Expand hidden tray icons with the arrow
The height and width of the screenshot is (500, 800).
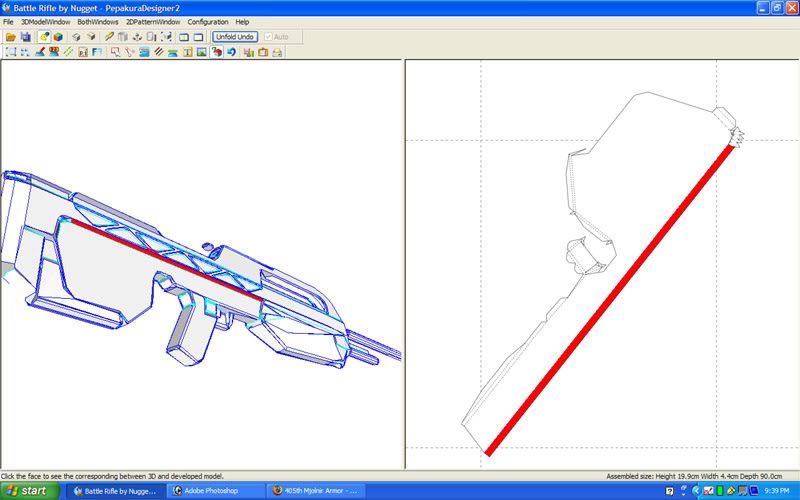point(695,491)
